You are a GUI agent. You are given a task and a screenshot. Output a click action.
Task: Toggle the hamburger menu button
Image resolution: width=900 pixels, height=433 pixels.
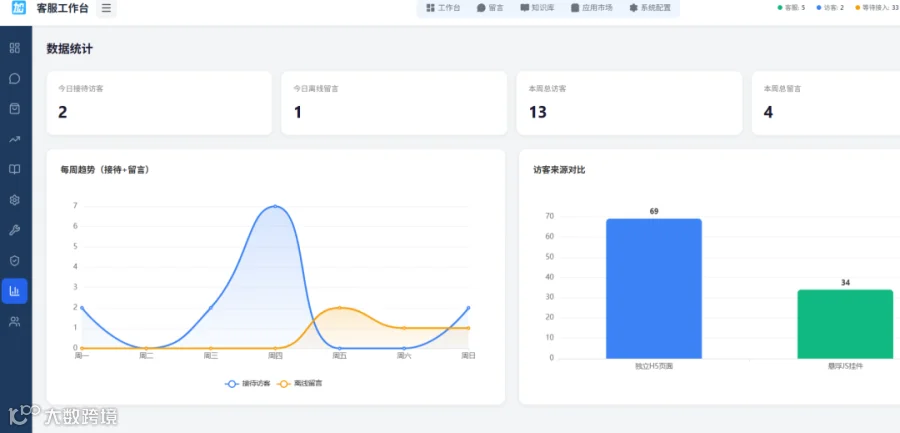click(107, 8)
